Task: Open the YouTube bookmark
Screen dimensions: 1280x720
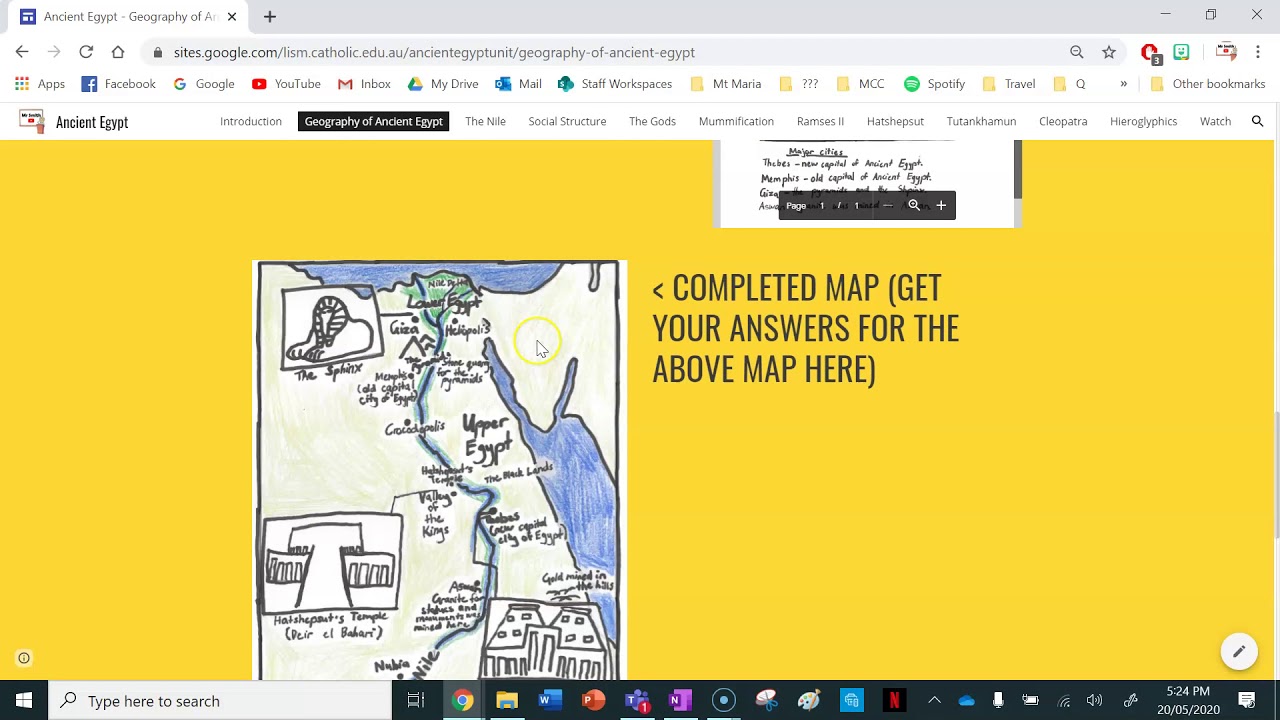Action: [x=286, y=84]
